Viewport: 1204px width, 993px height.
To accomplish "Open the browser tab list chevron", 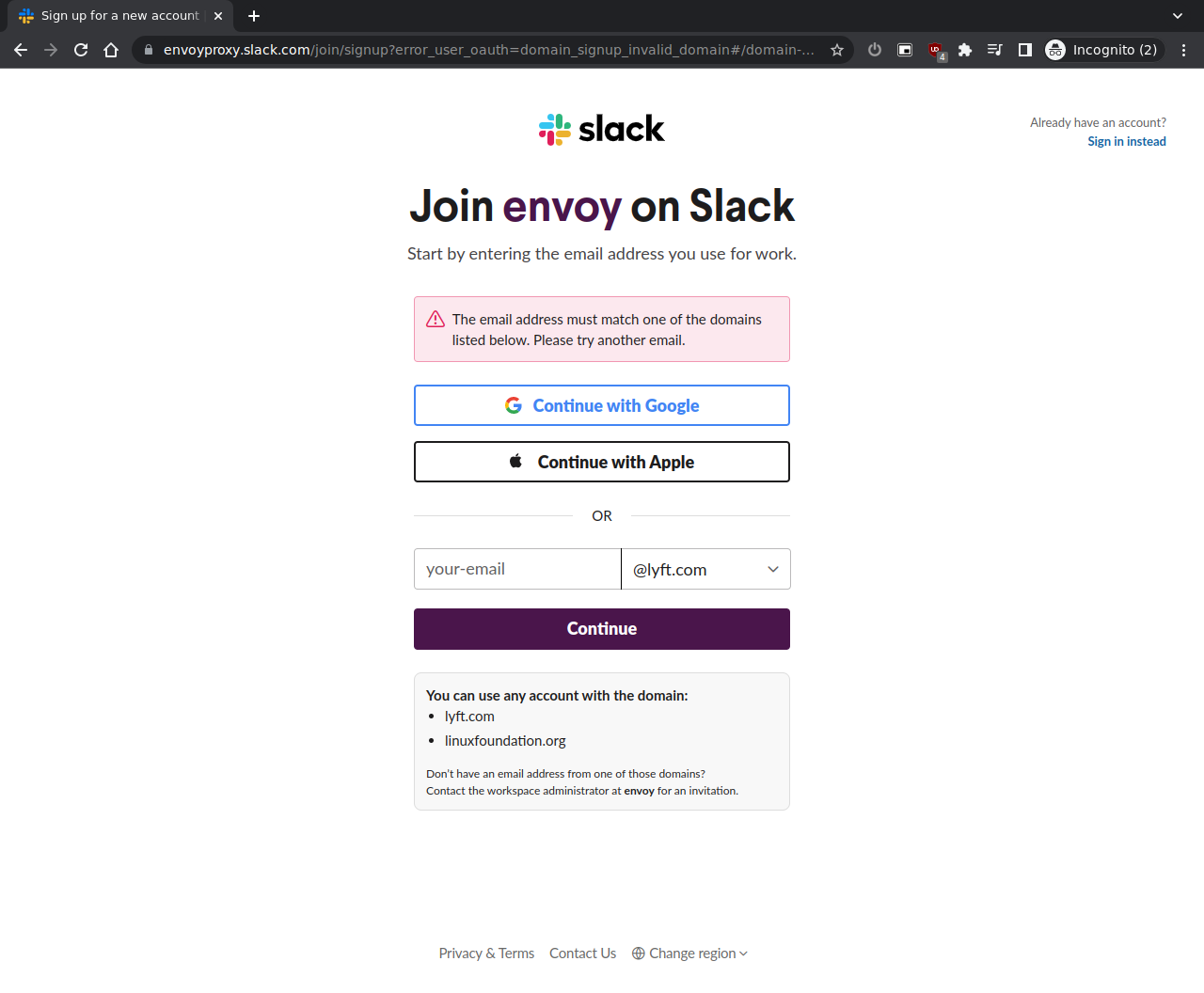I will click(1177, 15).
